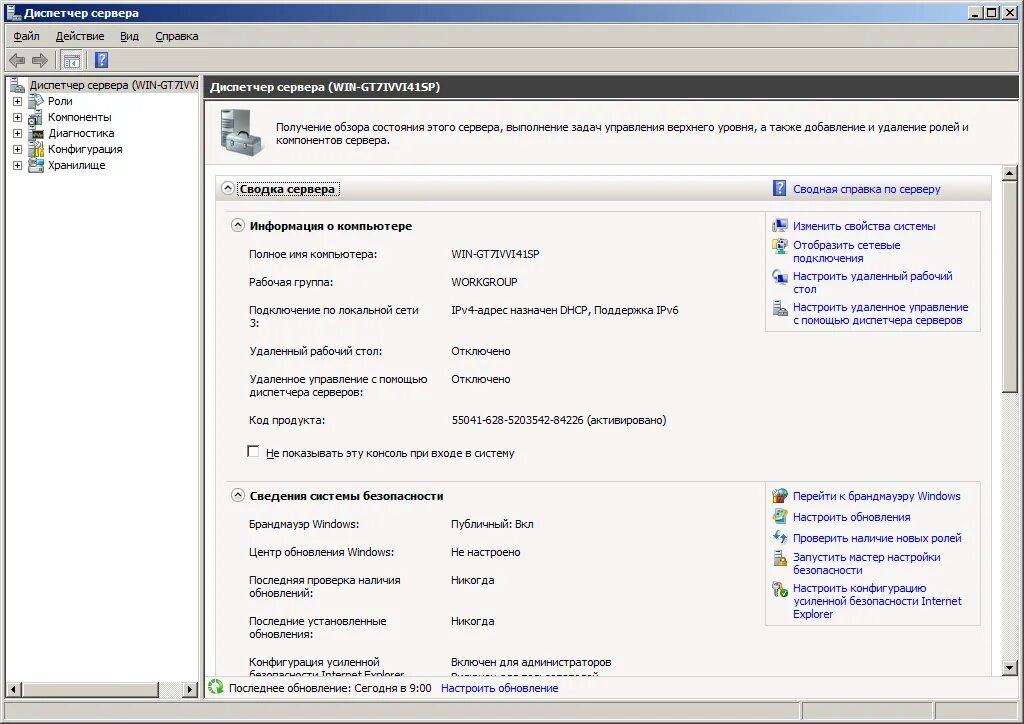Click the 'Публичный: Вкл' firewall value
The width and height of the screenshot is (1024, 724).
pos(492,524)
